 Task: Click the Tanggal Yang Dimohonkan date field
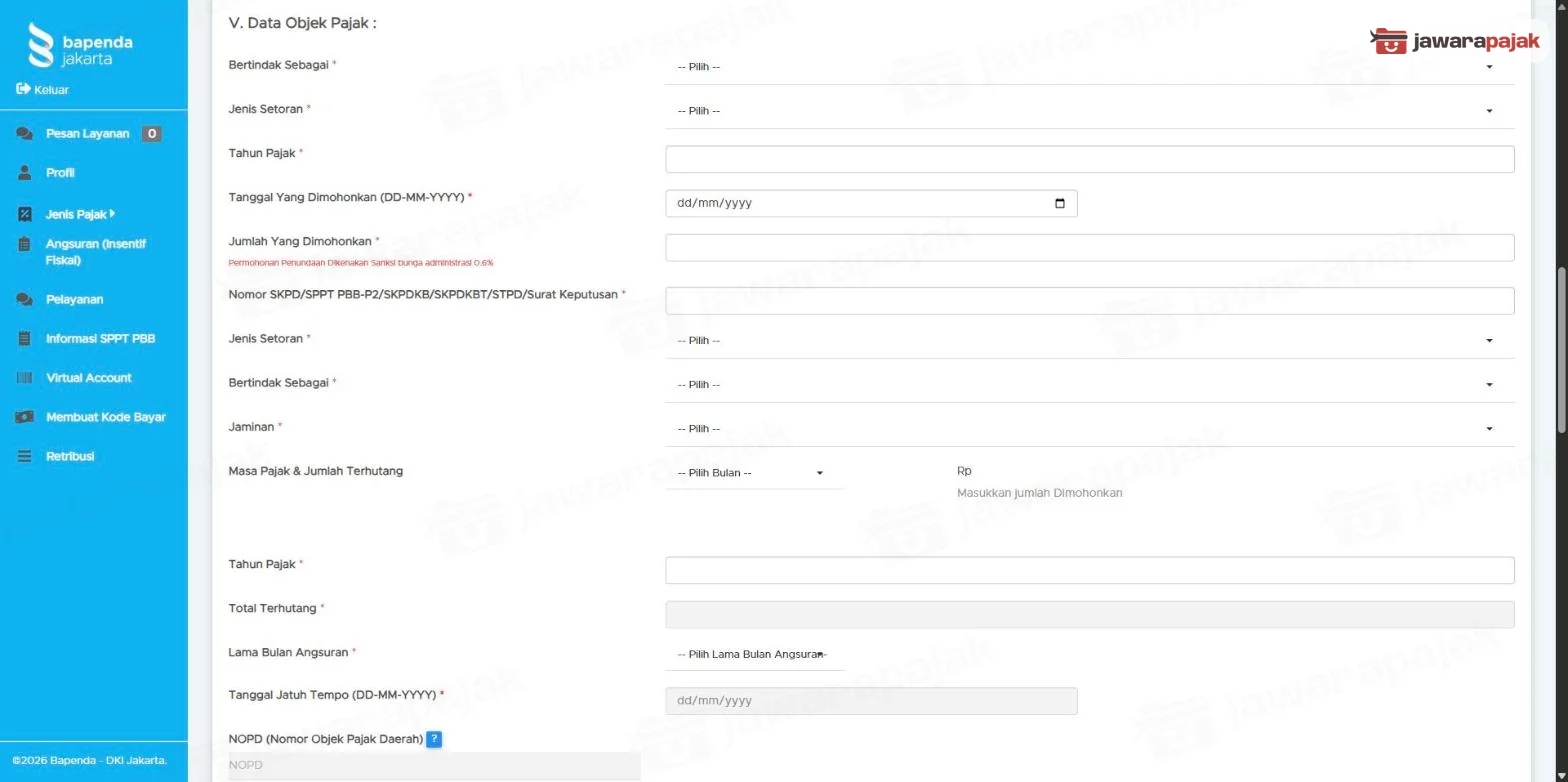[871, 203]
